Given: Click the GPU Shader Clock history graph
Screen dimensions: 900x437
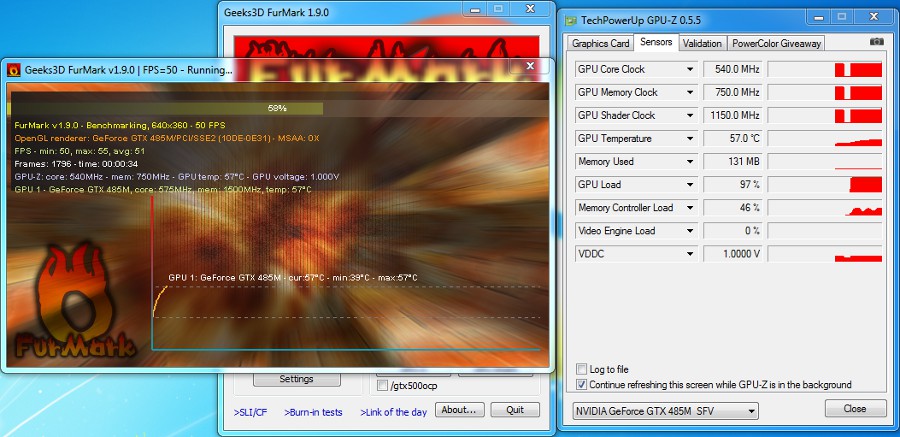Looking at the screenshot, I should (825, 115).
